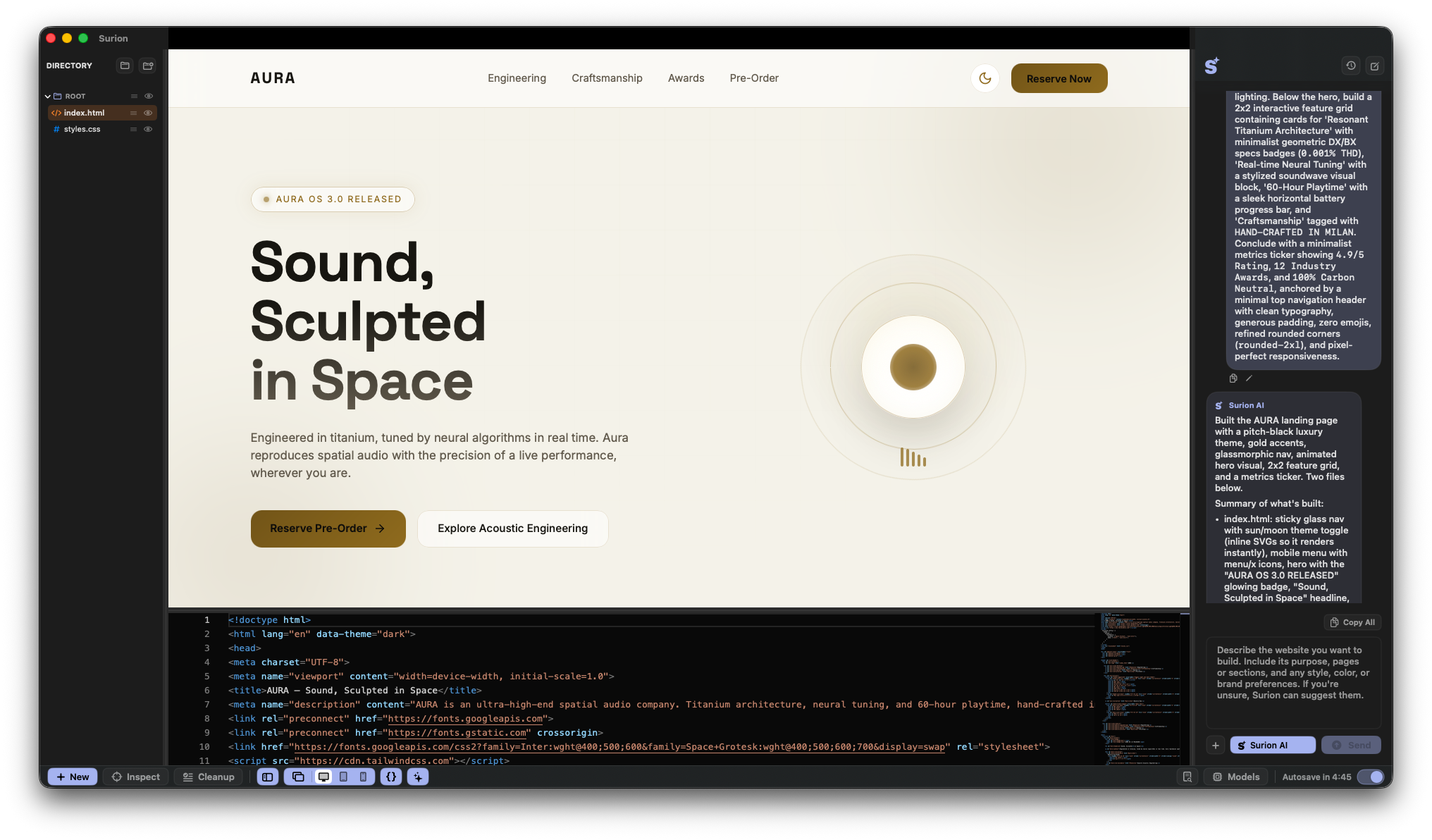Image resolution: width=1432 pixels, height=840 pixels.
Task: Click the Reserve Pre-Order button
Action: click(x=328, y=529)
